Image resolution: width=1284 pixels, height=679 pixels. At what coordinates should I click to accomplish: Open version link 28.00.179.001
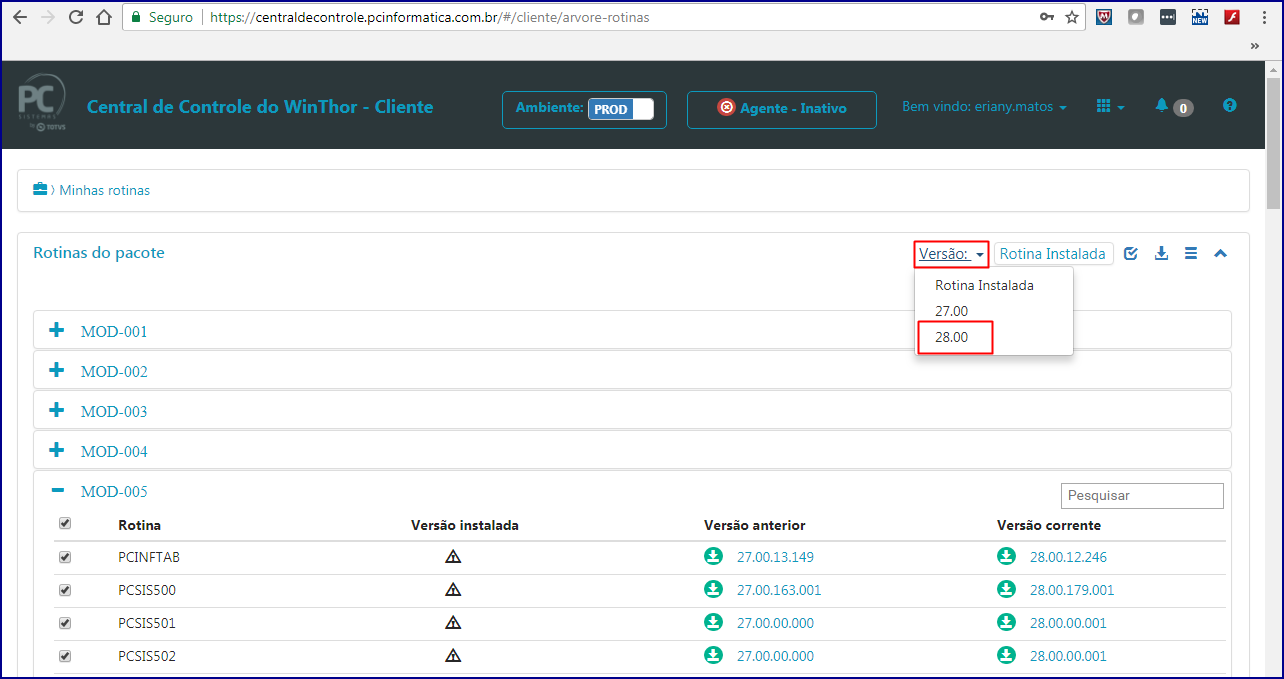1072,590
